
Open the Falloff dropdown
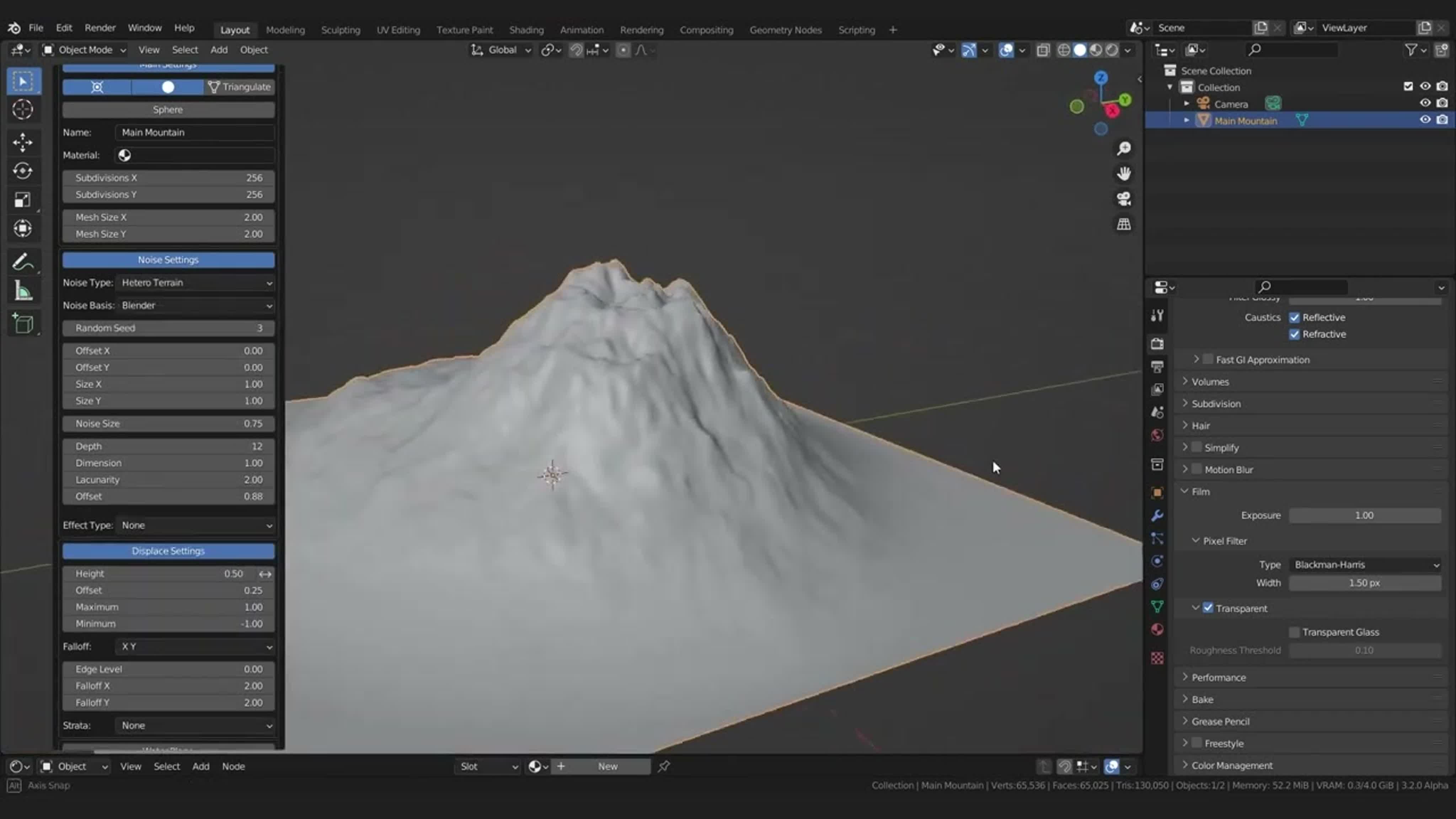pos(195,647)
